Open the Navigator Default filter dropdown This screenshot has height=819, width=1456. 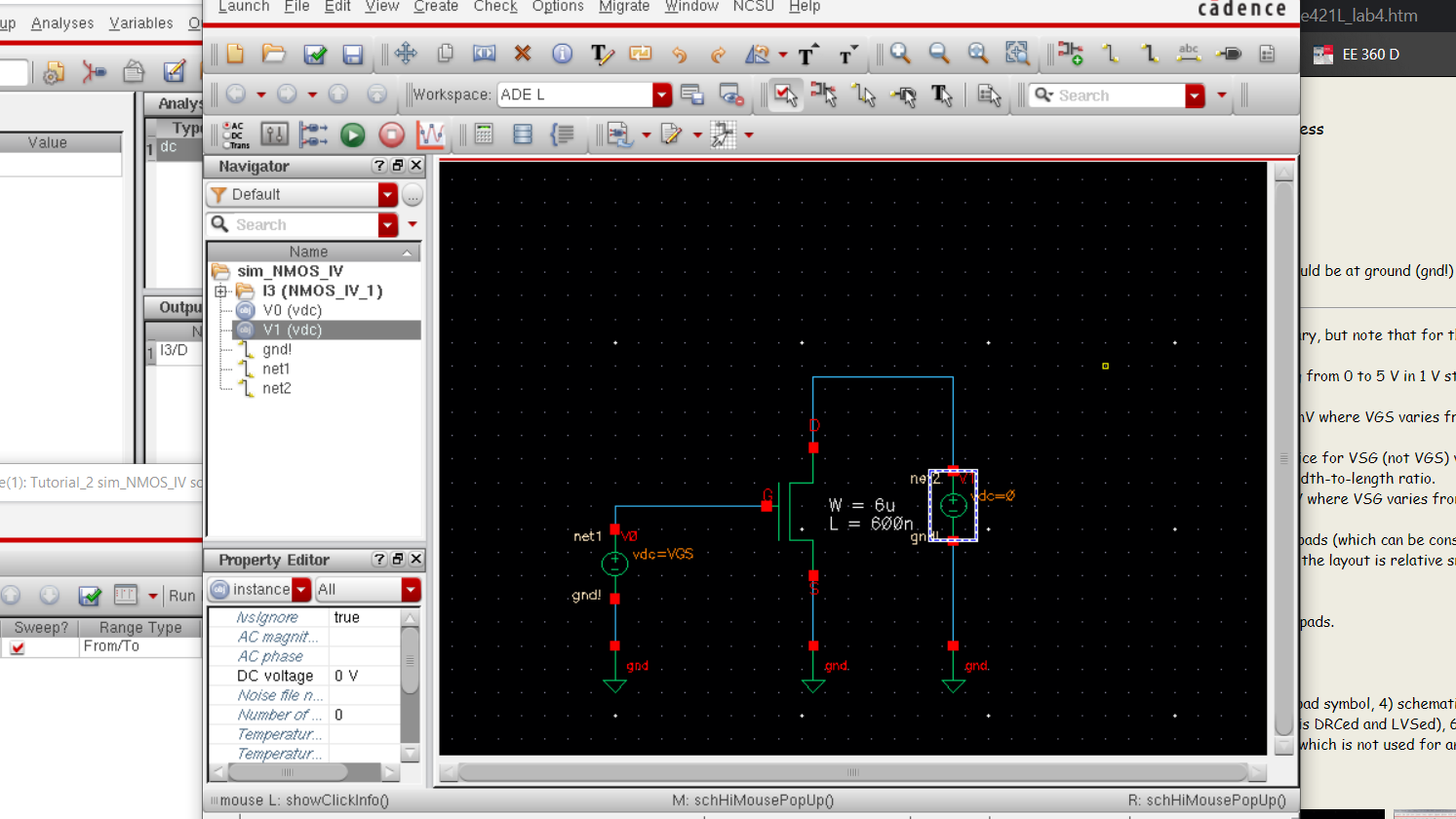[x=387, y=195]
